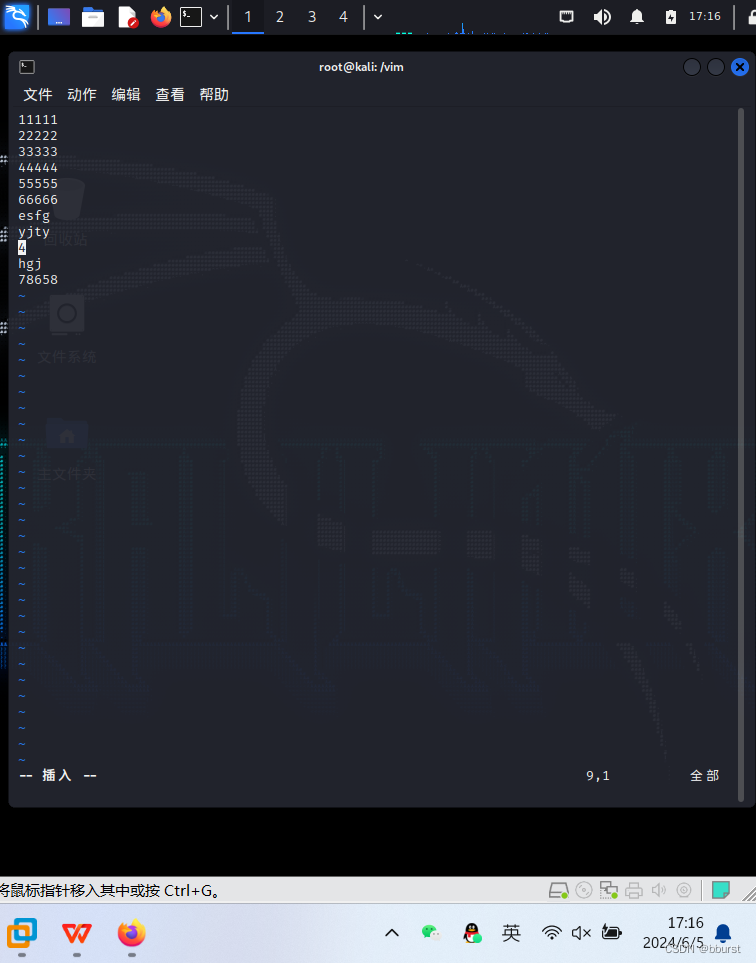Image resolution: width=756 pixels, height=963 pixels.
Task: Open the Kali panel volume control
Action: [602, 17]
